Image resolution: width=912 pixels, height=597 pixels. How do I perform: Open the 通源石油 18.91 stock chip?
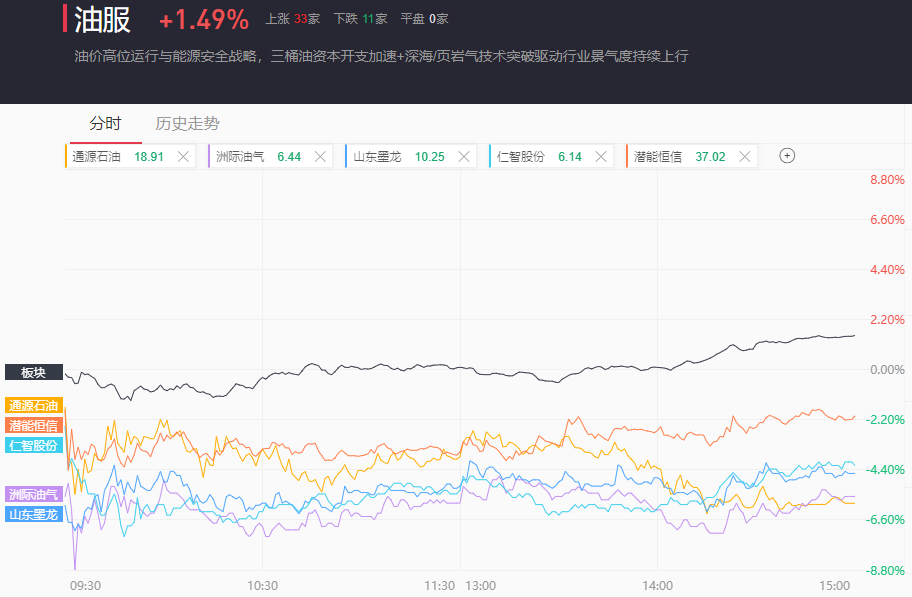(x=118, y=157)
